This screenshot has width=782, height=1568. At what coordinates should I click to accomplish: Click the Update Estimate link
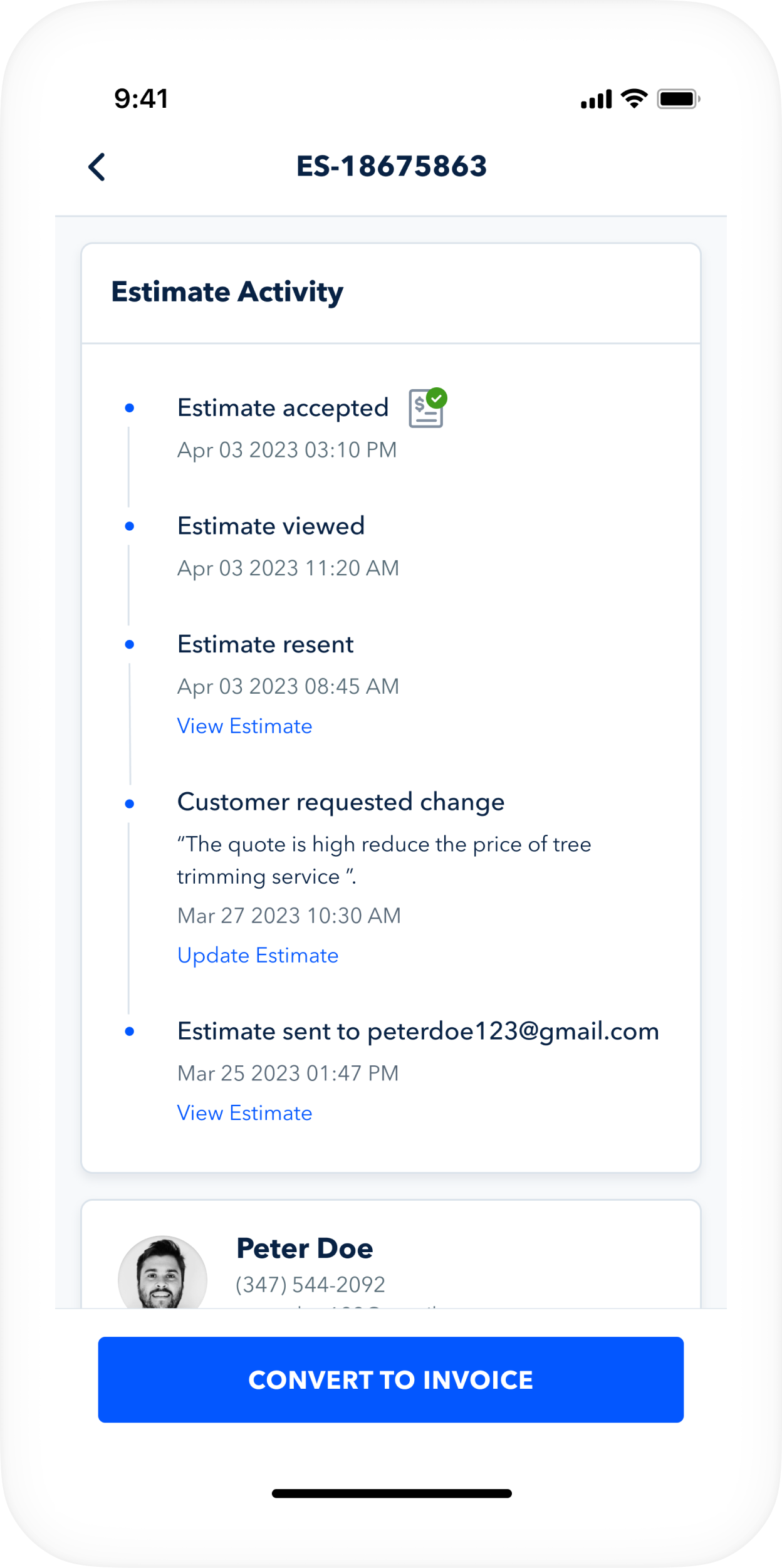258,955
